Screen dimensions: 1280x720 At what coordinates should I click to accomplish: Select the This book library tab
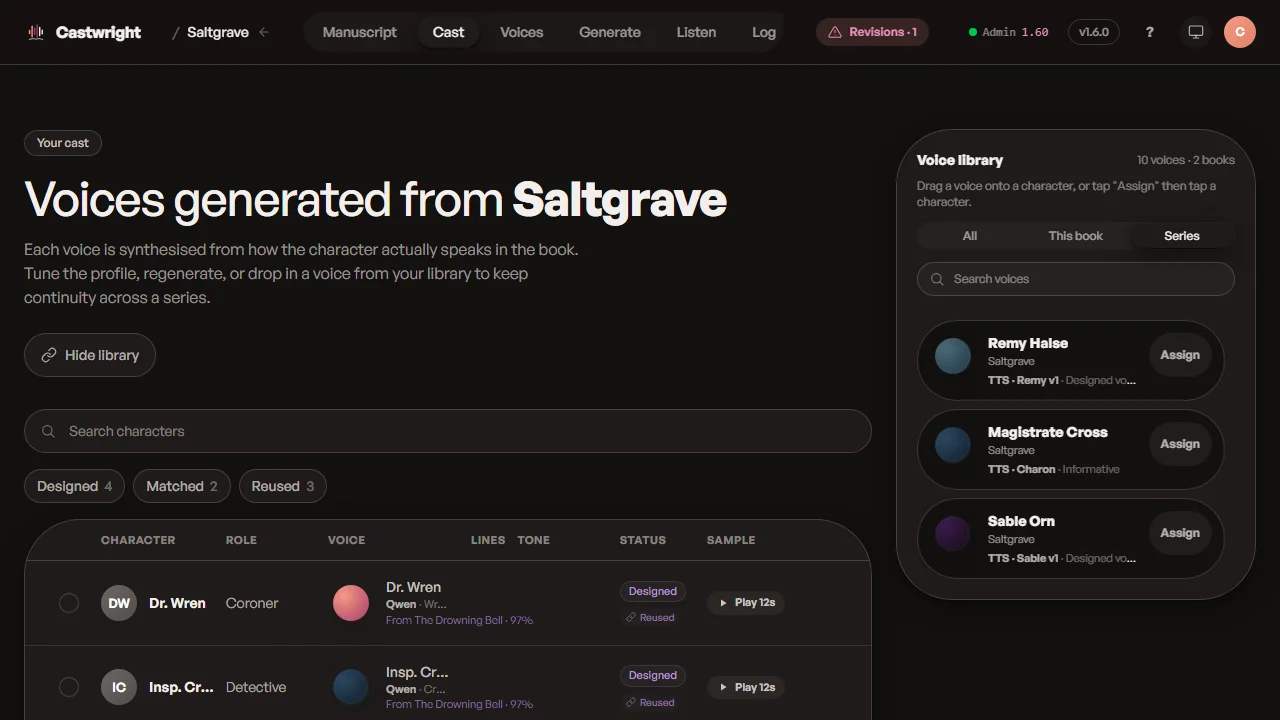pyautogui.click(x=1076, y=236)
